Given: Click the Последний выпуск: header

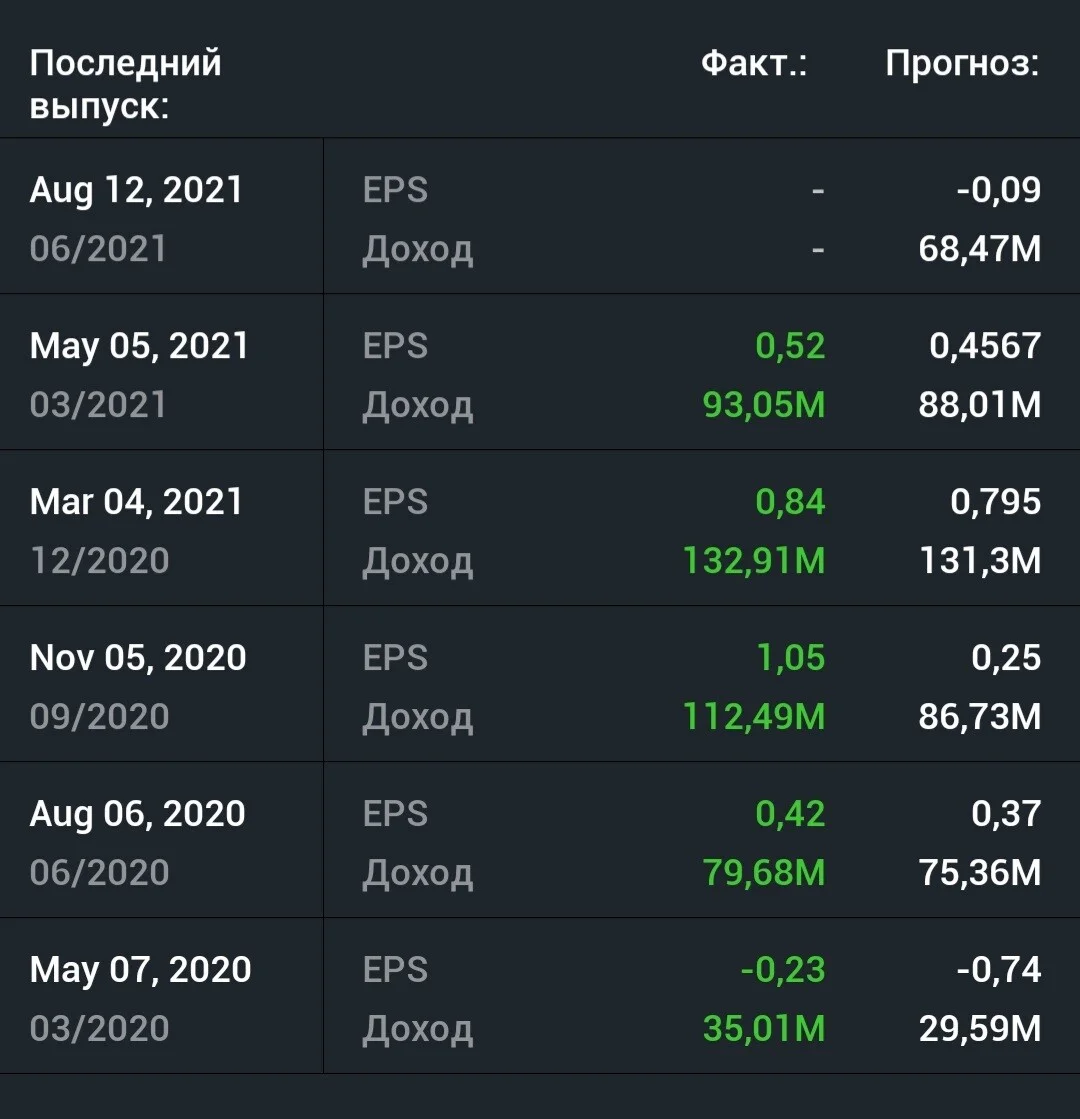Looking at the screenshot, I should coord(126,84).
